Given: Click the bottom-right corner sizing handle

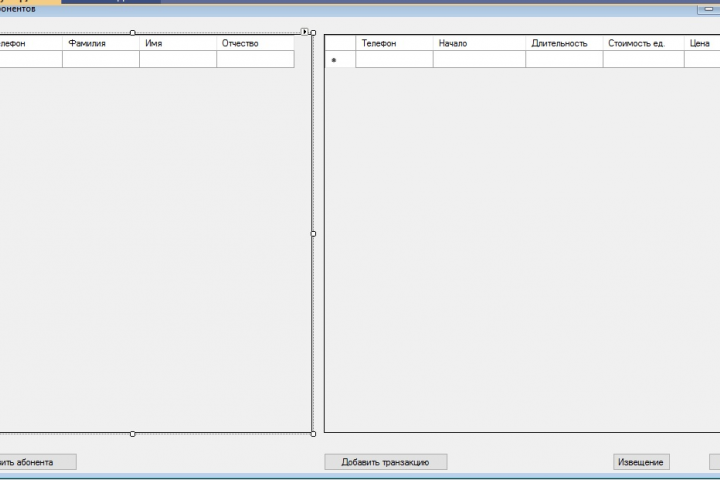Looking at the screenshot, I should (313, 434).
